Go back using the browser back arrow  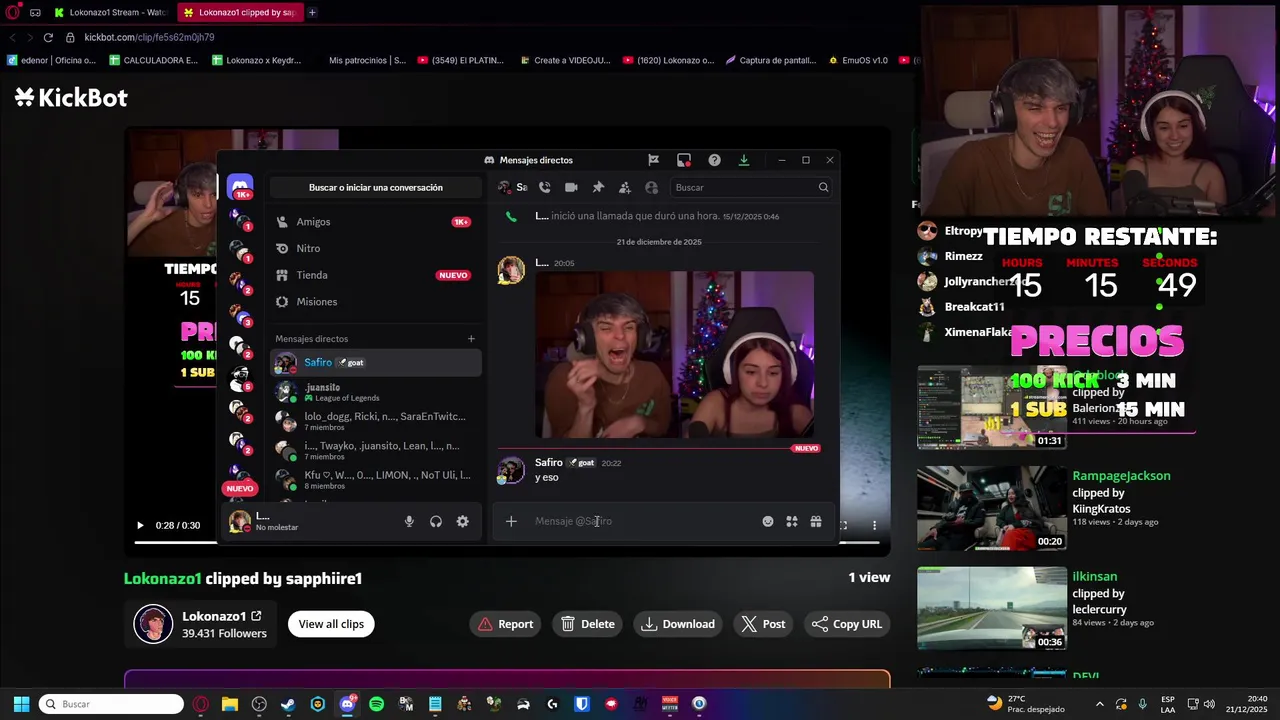pyautogui.click(x=13, y=37)
